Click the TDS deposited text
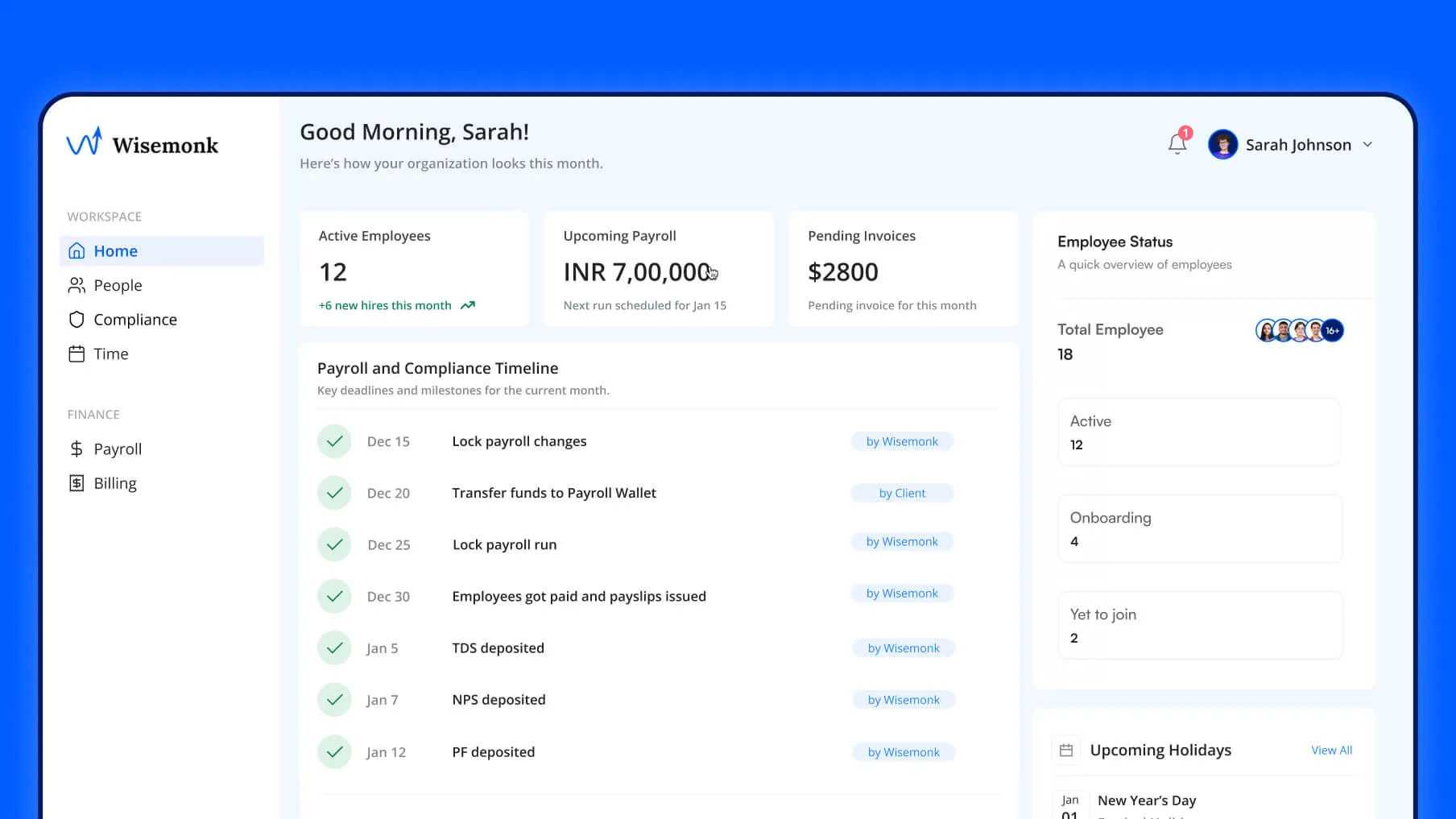Screen dimensions: 1456x819 (x=498, y=648)
